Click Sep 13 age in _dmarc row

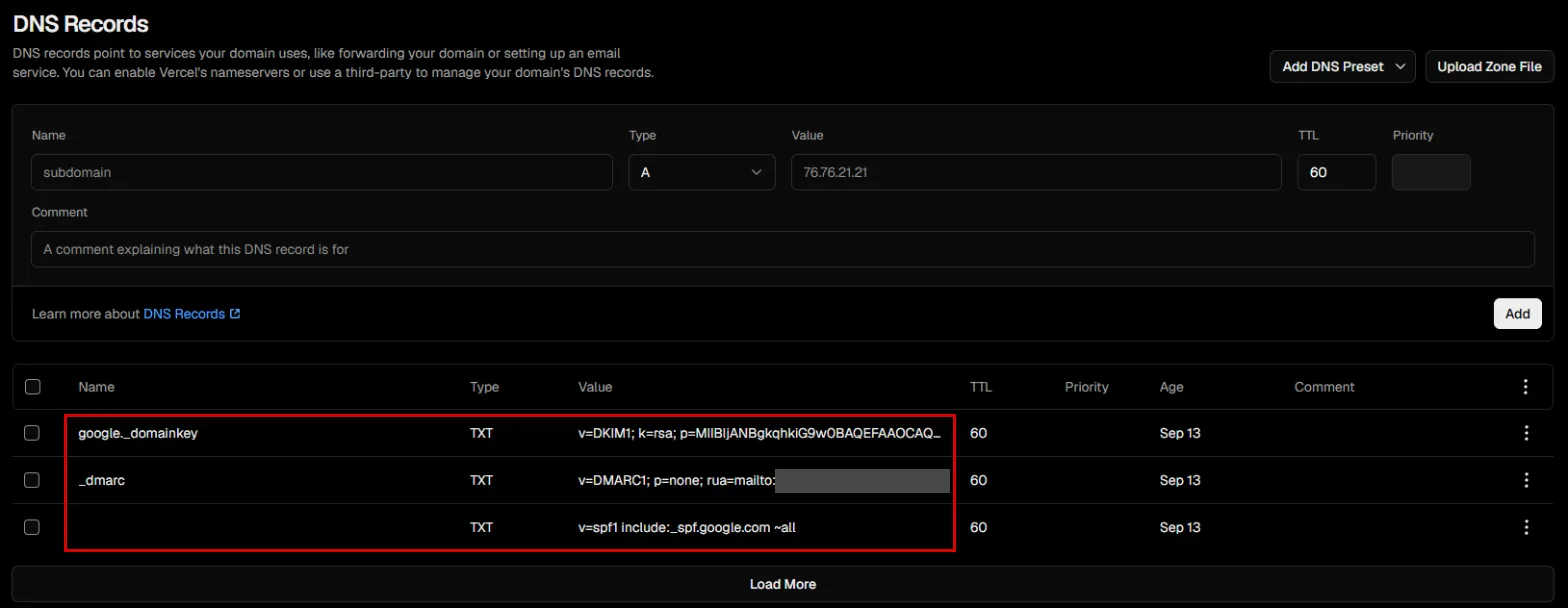pos(1180,480)
